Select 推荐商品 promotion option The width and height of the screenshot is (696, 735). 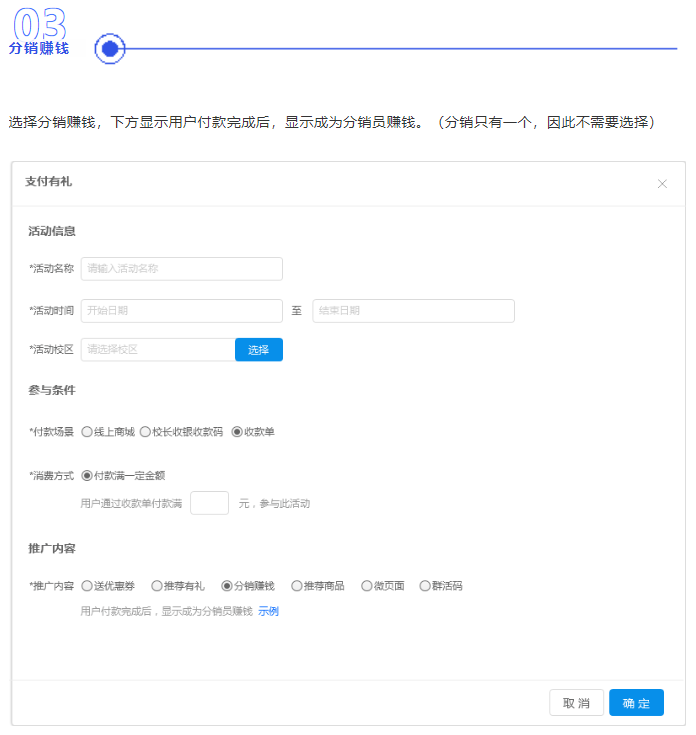tap(297, 586)
